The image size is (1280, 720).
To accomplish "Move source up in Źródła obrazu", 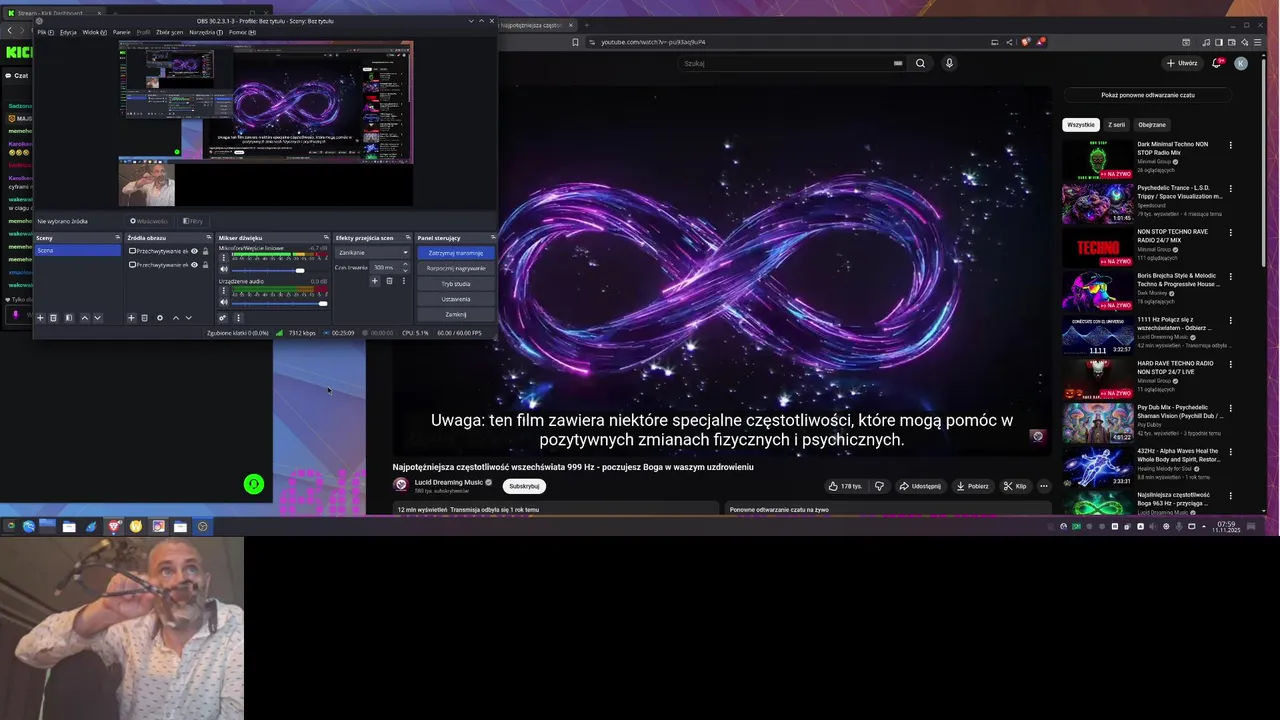I will pos(176,318).
